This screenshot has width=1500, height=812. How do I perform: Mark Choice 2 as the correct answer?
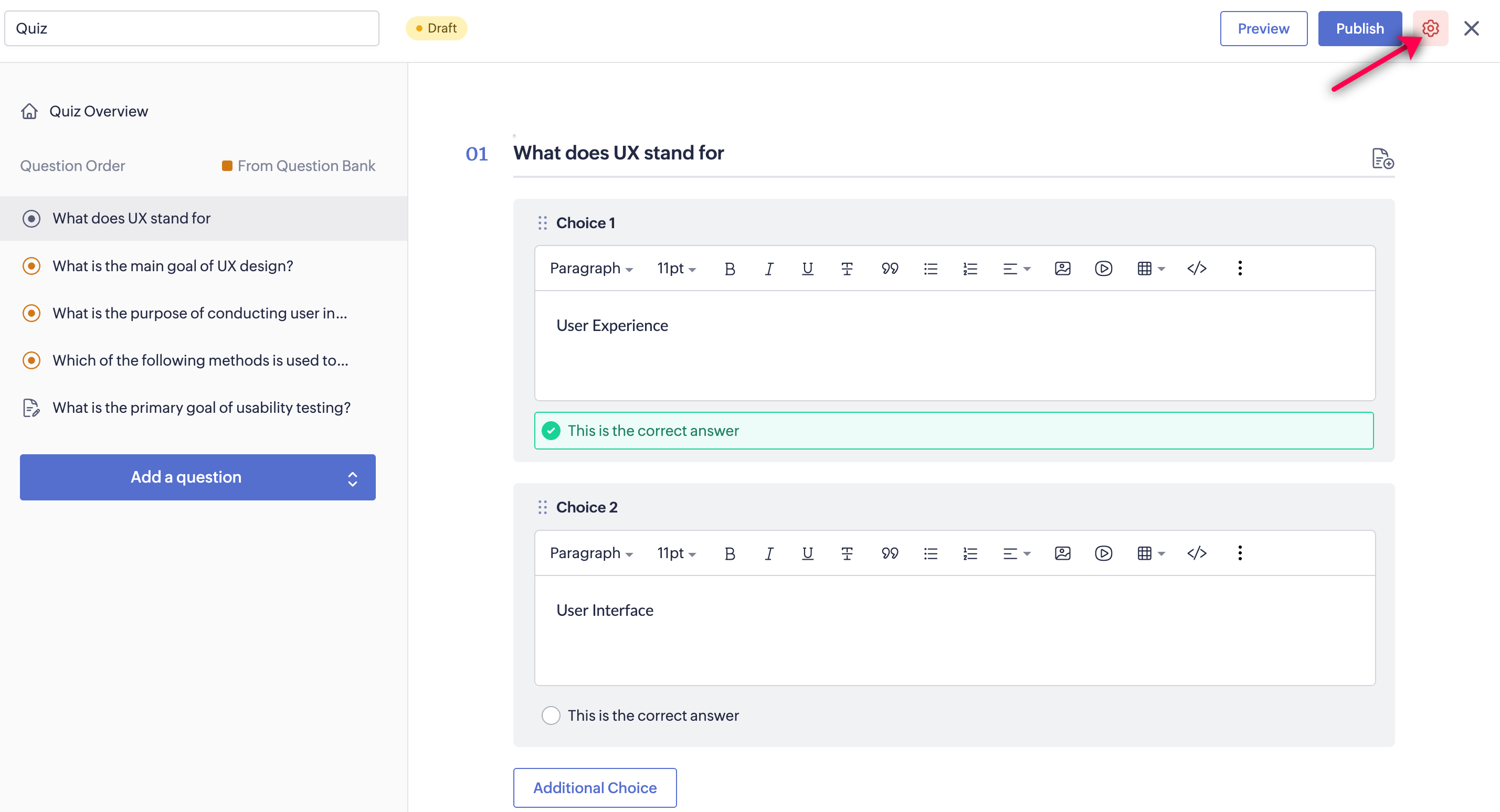pyautogui.click(x=551, y=715)
